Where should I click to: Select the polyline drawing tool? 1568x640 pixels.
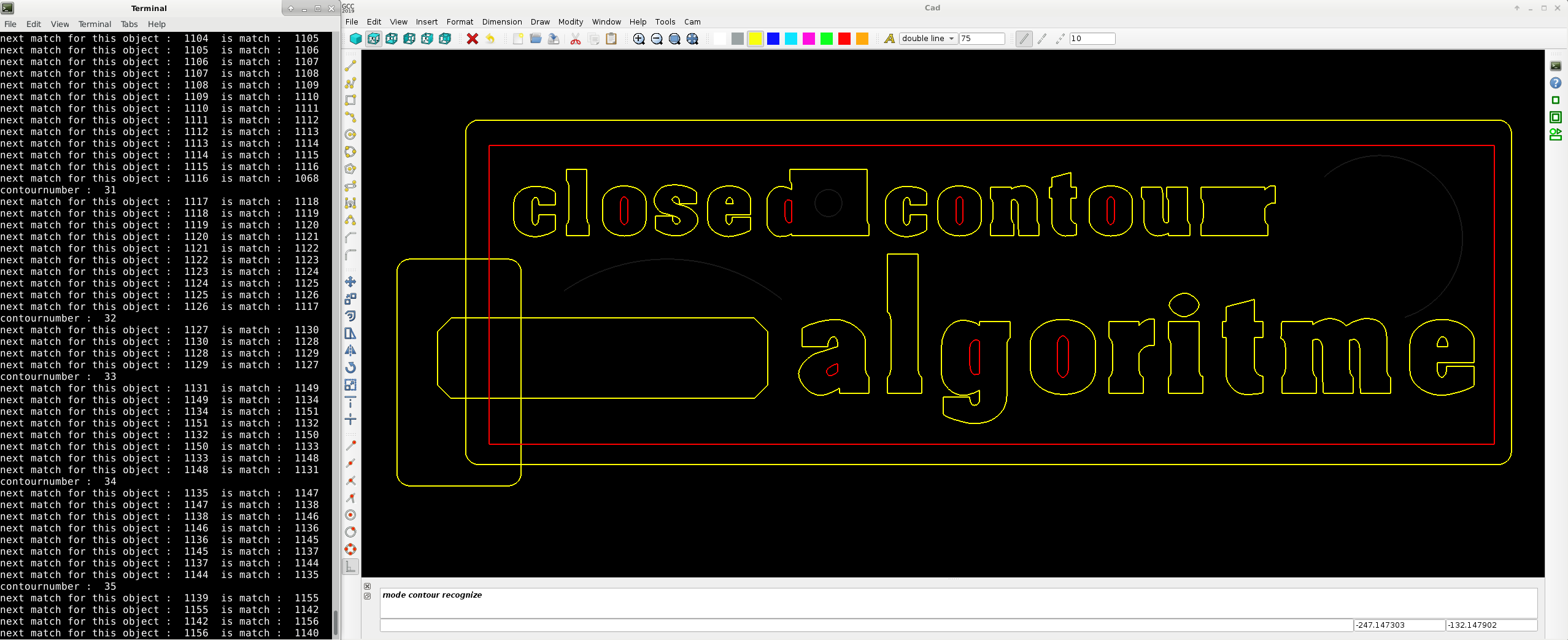[x=350, y=83]
